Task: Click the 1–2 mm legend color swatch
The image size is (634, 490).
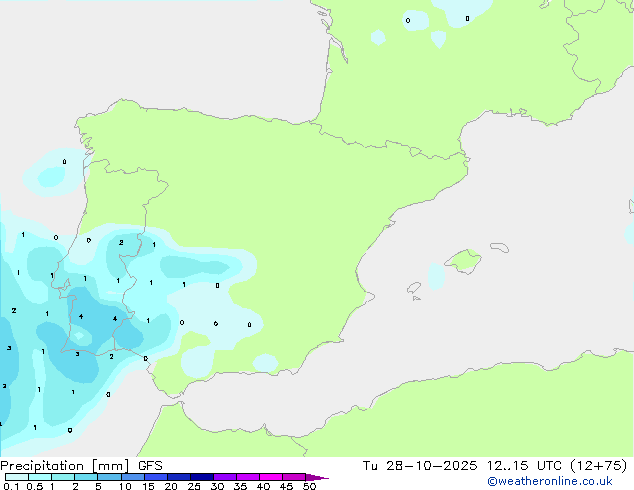Action: [63, 477]
